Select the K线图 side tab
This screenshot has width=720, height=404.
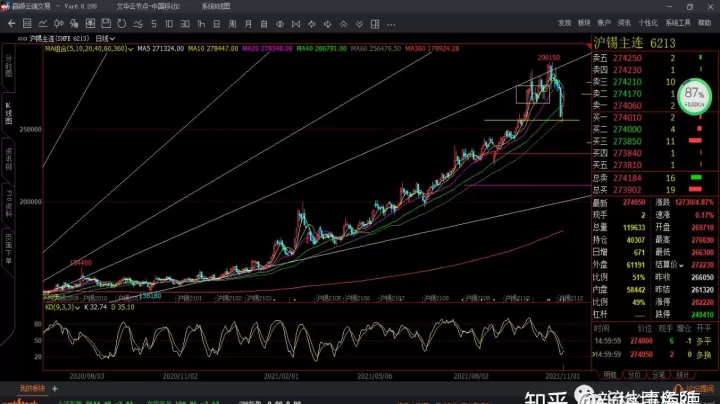click(x=9, y=113)
